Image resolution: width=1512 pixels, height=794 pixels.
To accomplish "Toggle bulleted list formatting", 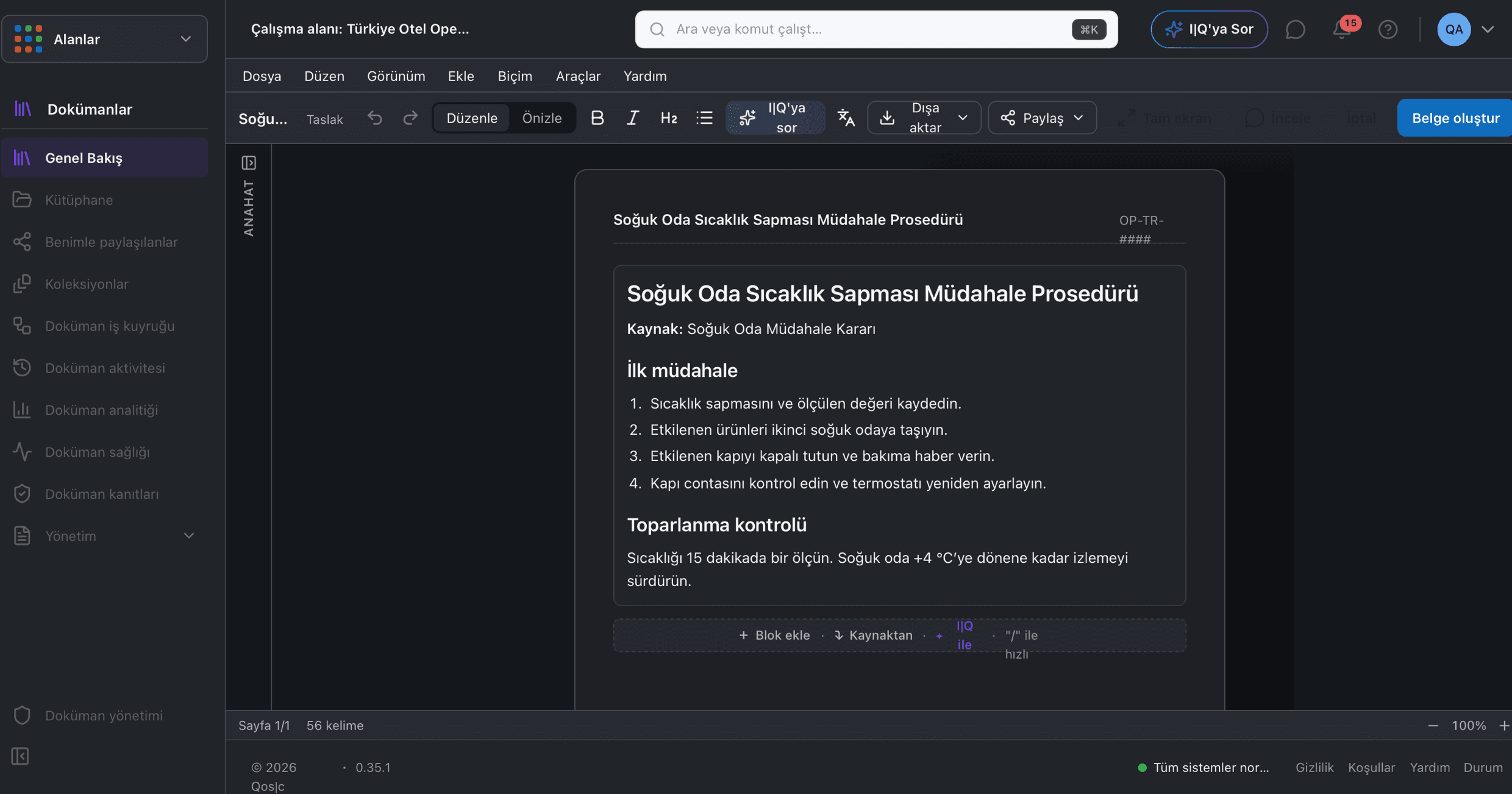I will (x=705, y=118).
